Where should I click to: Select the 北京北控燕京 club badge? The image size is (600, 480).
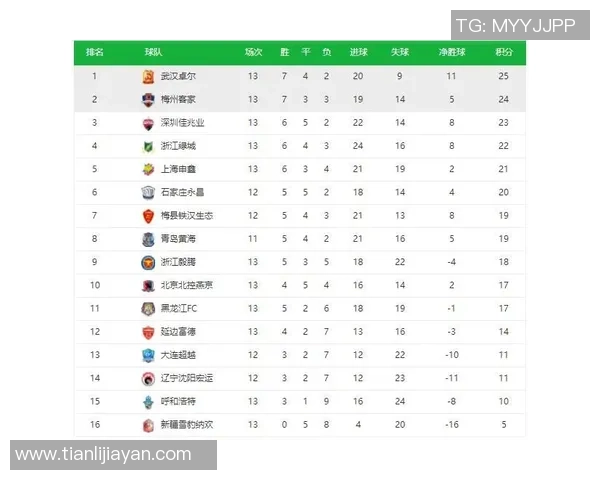click(148, 285)
